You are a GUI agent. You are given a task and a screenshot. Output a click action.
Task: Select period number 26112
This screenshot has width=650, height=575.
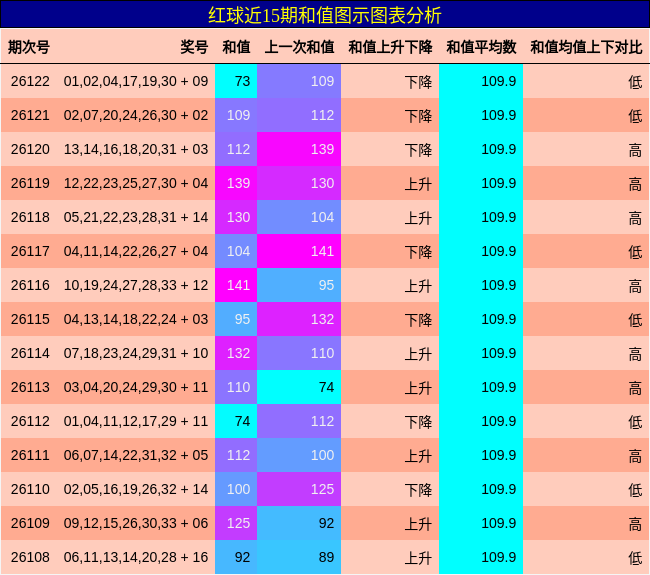(x=30, y=421)
